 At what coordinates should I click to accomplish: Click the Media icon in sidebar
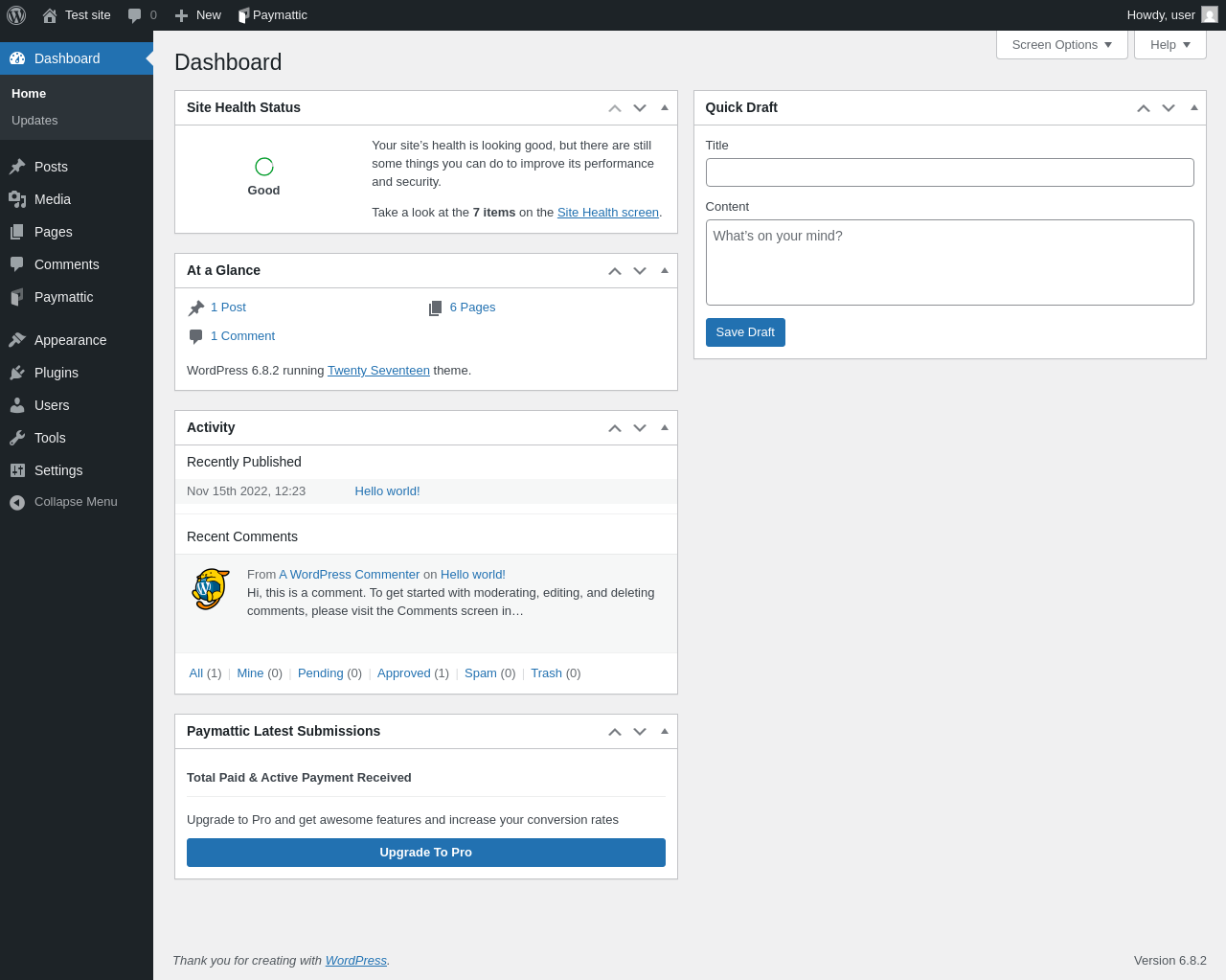17,199
